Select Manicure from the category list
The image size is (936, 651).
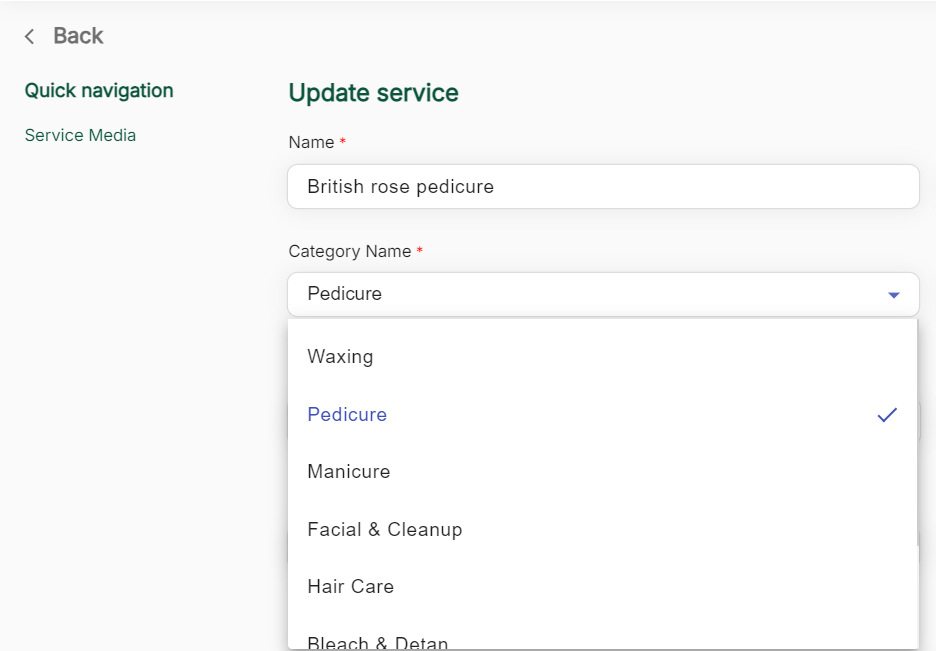pos(349,472)
